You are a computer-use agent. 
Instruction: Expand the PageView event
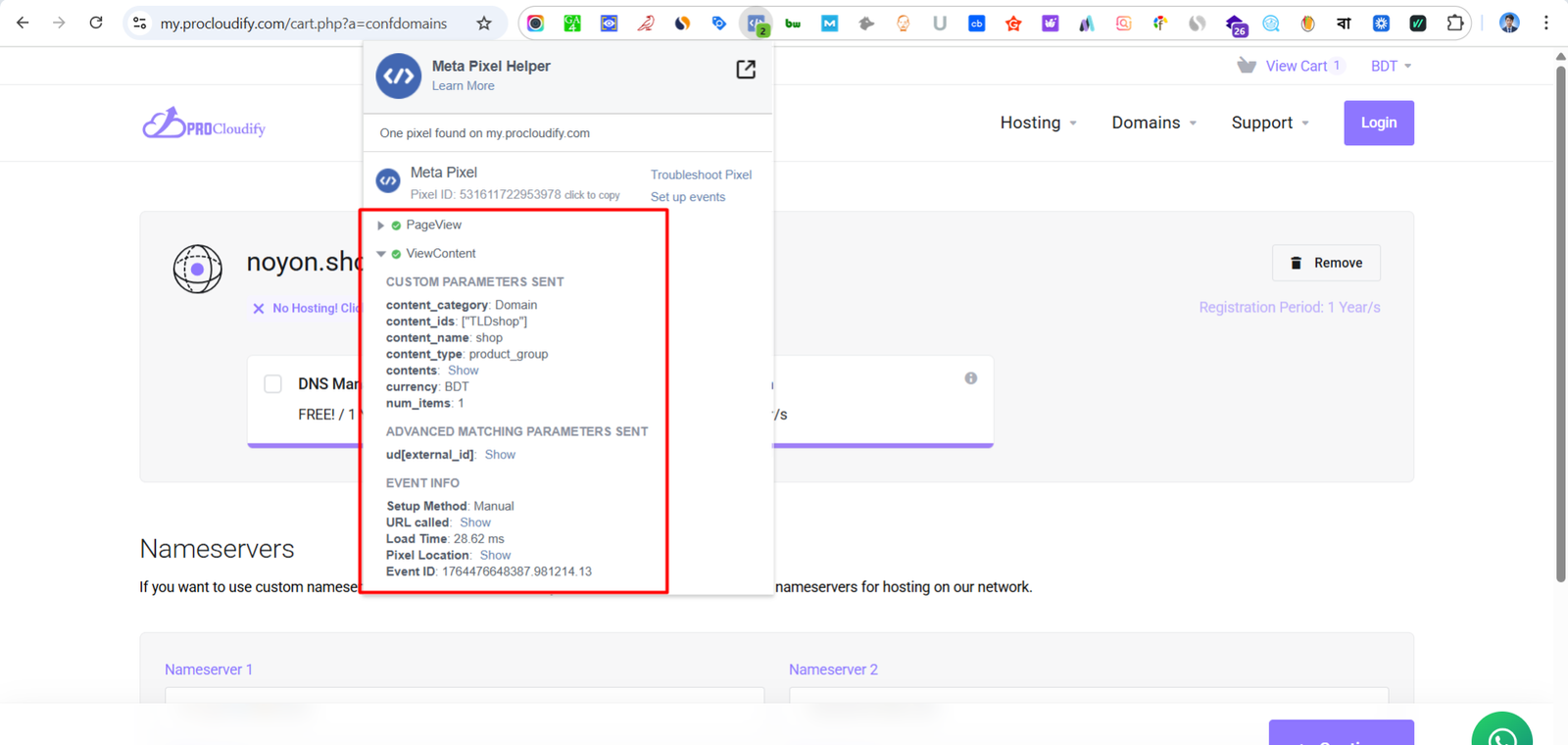point(381,225)
